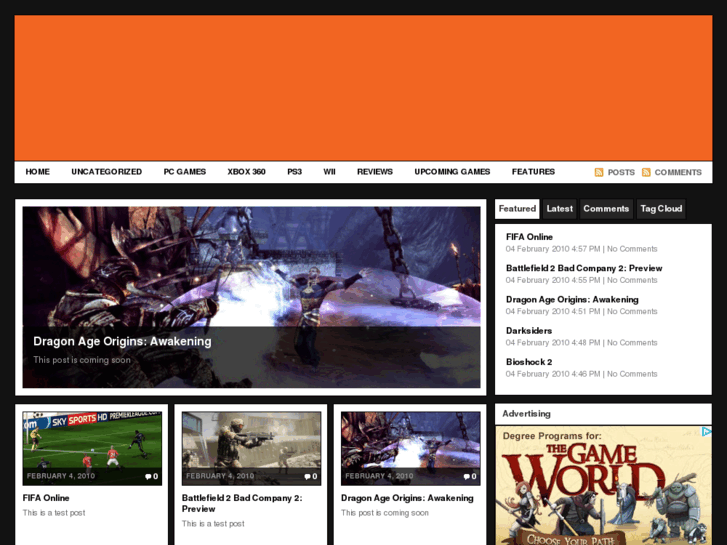This screenshot has height=545, width=727.
Task: Click the small Dragon Age post thumbnail
Action: tap(410, 448)
